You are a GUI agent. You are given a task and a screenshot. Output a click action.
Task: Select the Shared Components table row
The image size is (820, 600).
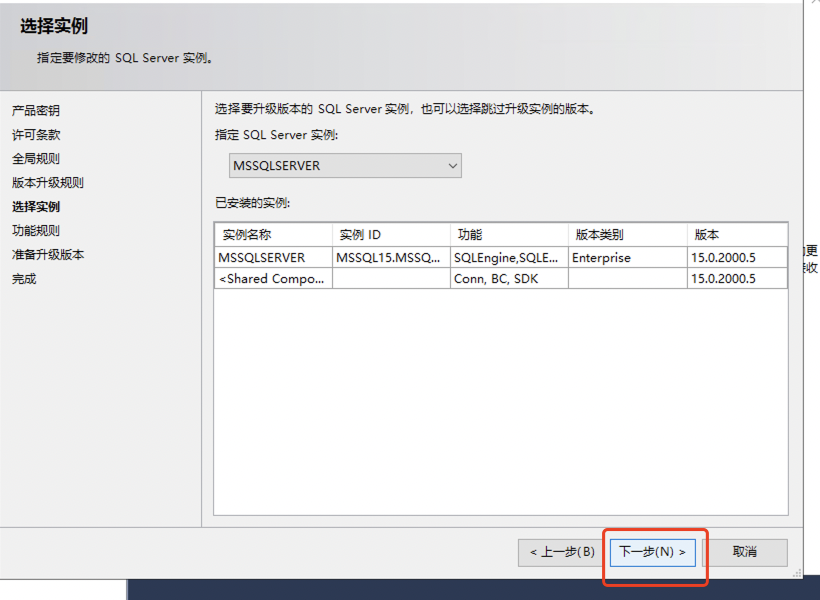[x=272, y=279]
